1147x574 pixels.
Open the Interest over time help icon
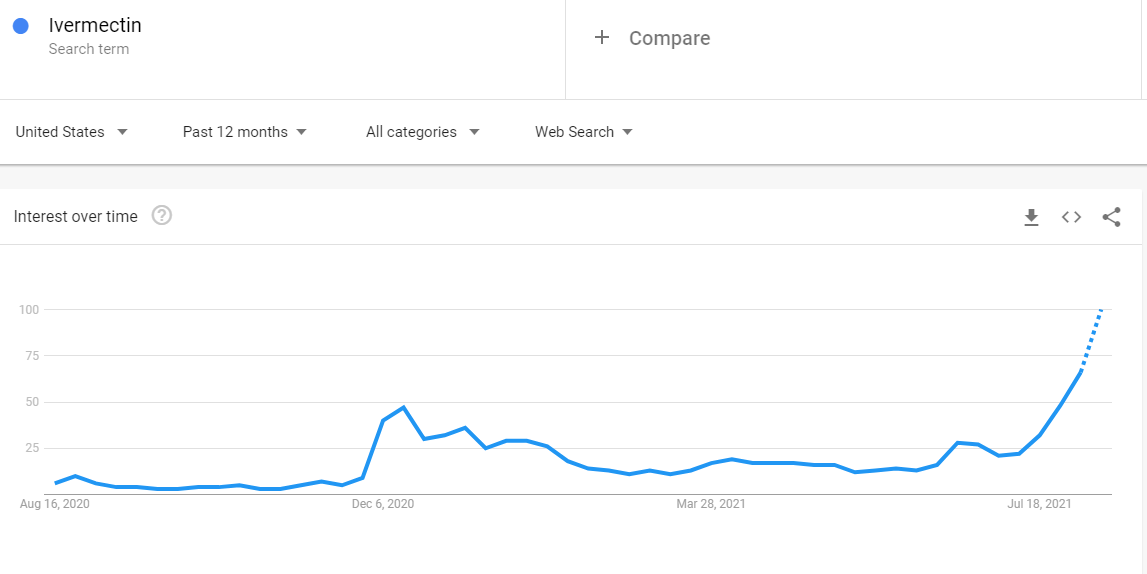click(x=162, y=216)
